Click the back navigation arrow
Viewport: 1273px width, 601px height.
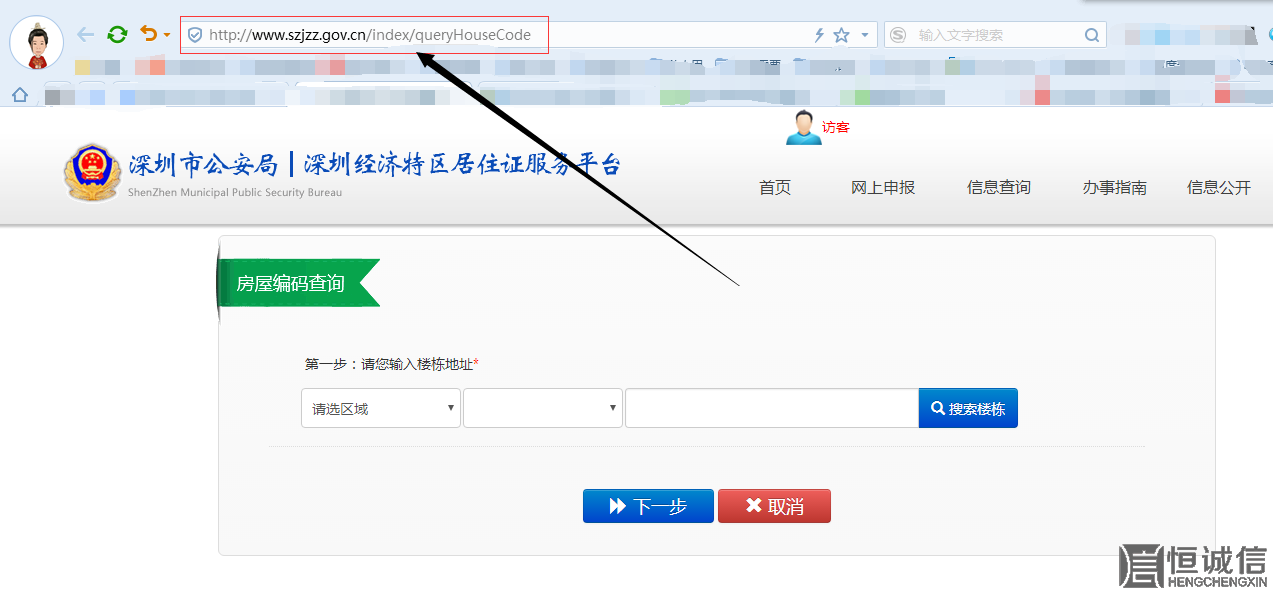point(84,33)
